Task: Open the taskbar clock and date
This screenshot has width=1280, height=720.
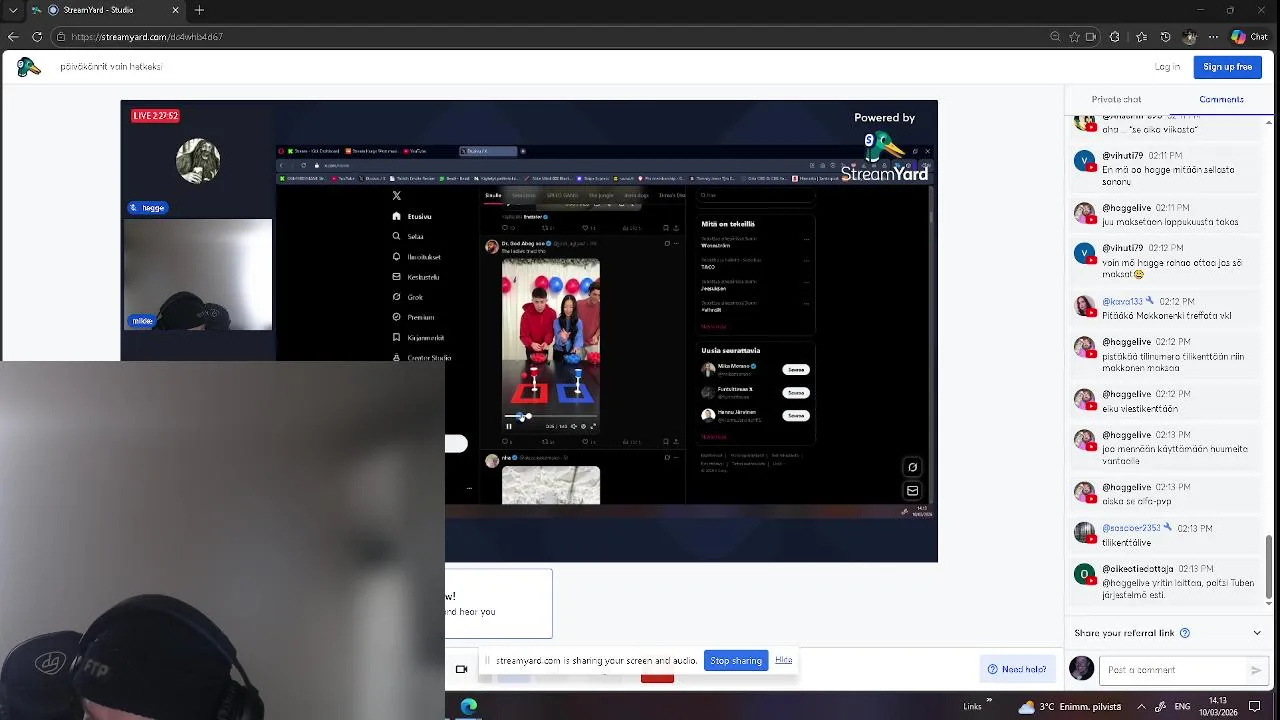Action: (1218, 706)
